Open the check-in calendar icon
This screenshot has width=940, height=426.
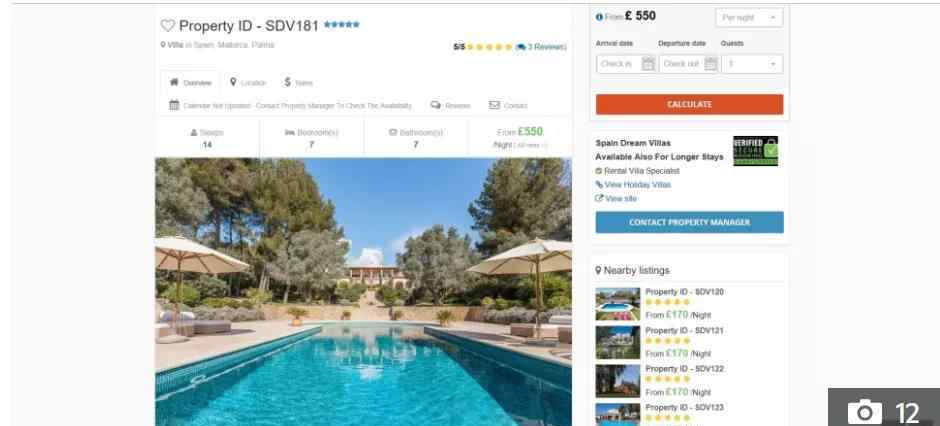tap(648, 64)
